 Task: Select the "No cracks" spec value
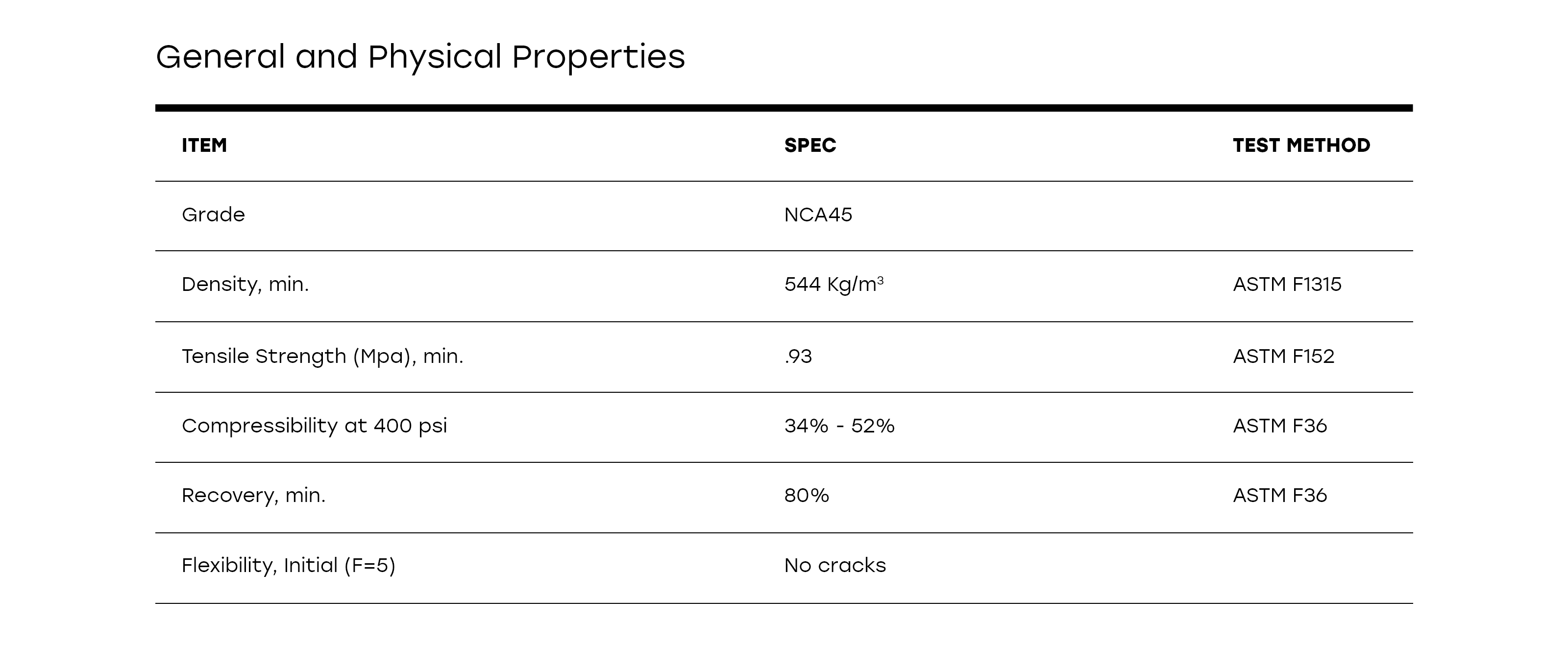click(834, 565)
